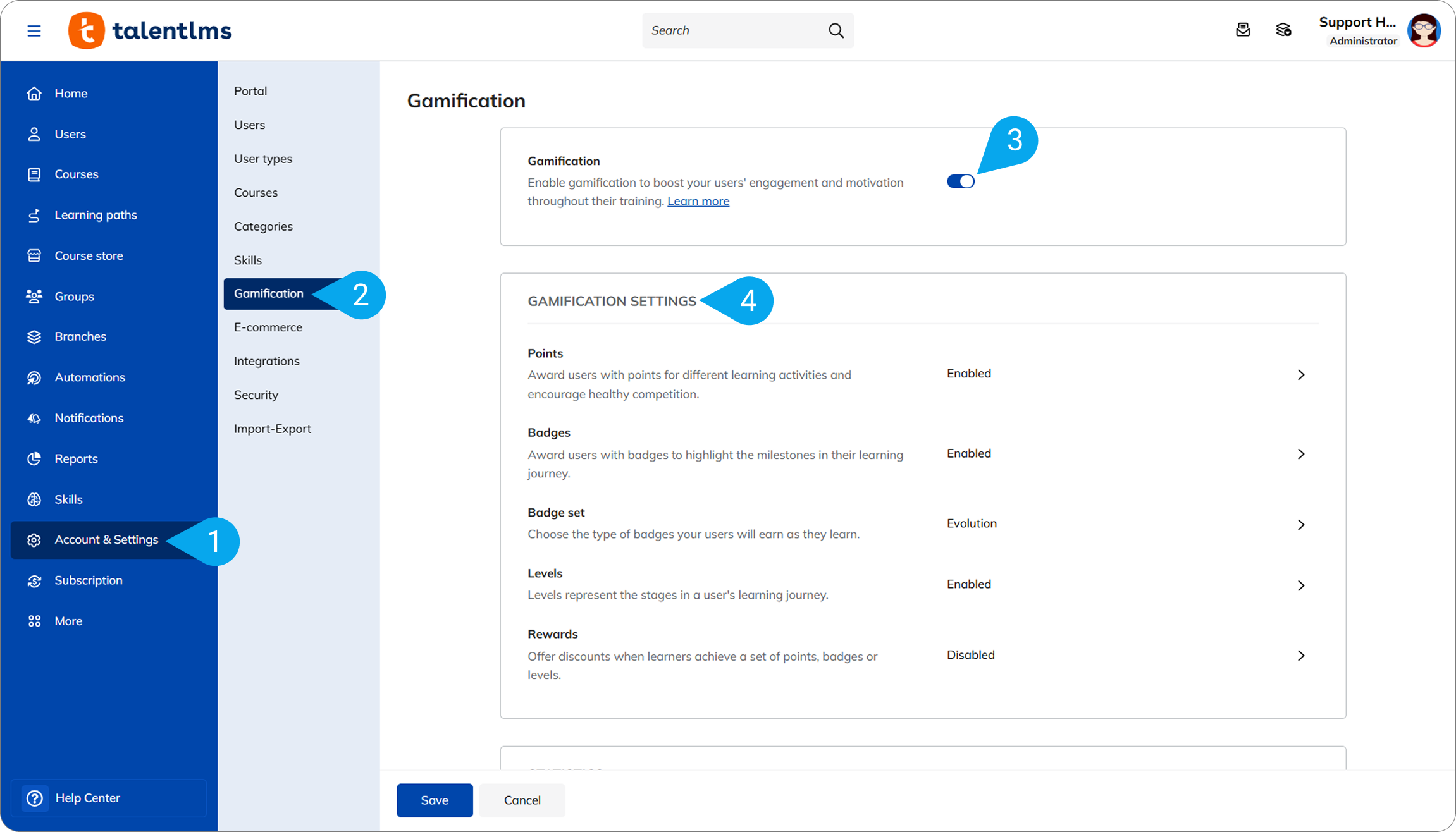Click into the Search input field
Image resolution: width=1456 pixels, height=832 pixels.
point(734,30)
